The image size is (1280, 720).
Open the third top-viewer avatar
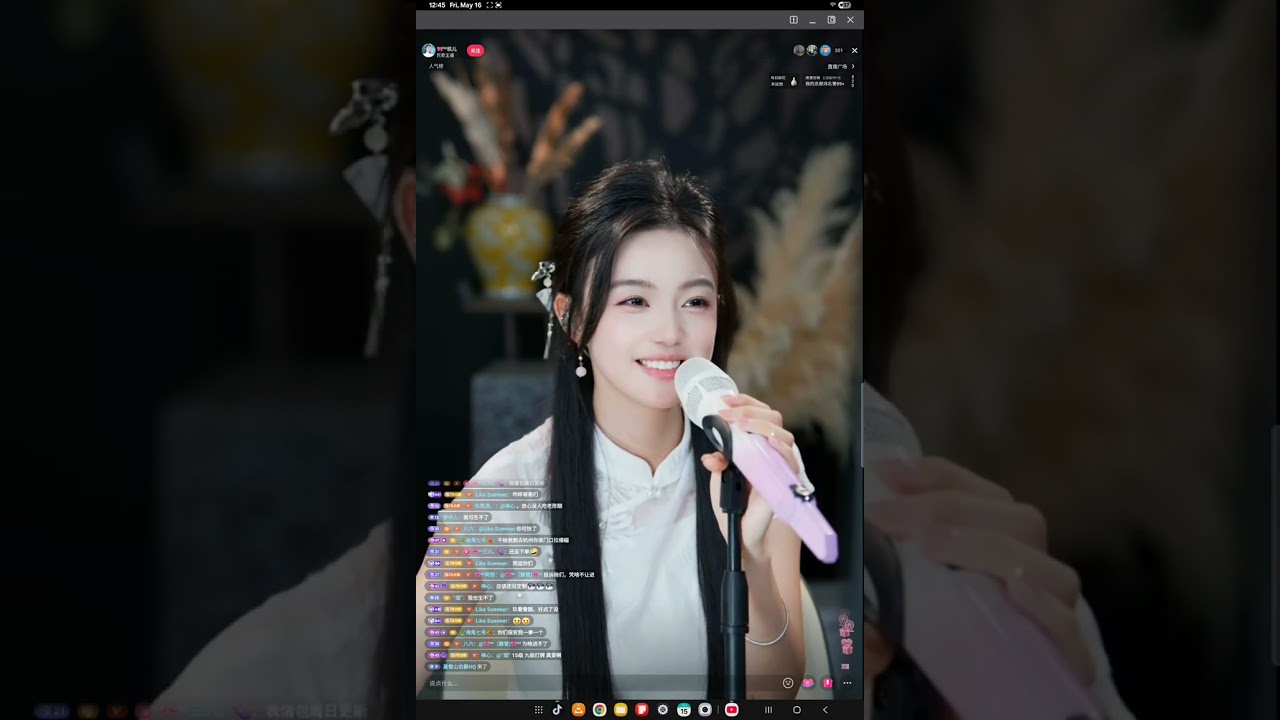(x=825, y=50)
